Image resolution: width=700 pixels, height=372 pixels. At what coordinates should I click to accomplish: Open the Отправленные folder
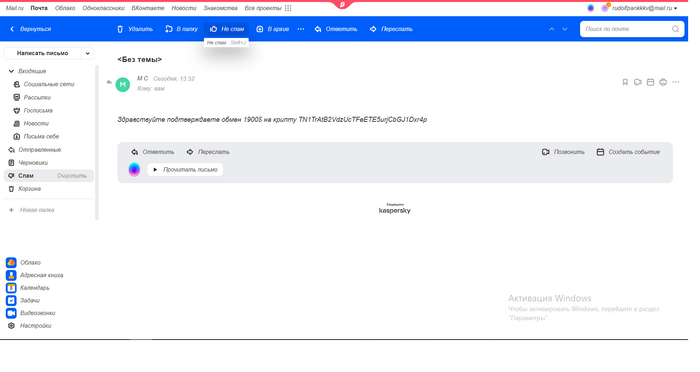click(35, 150)
